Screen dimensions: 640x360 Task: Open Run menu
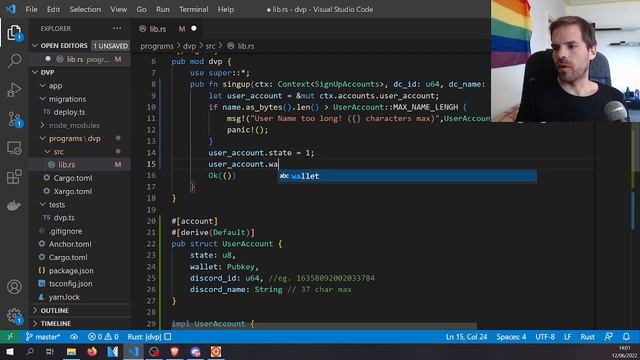tap(162, 9)
